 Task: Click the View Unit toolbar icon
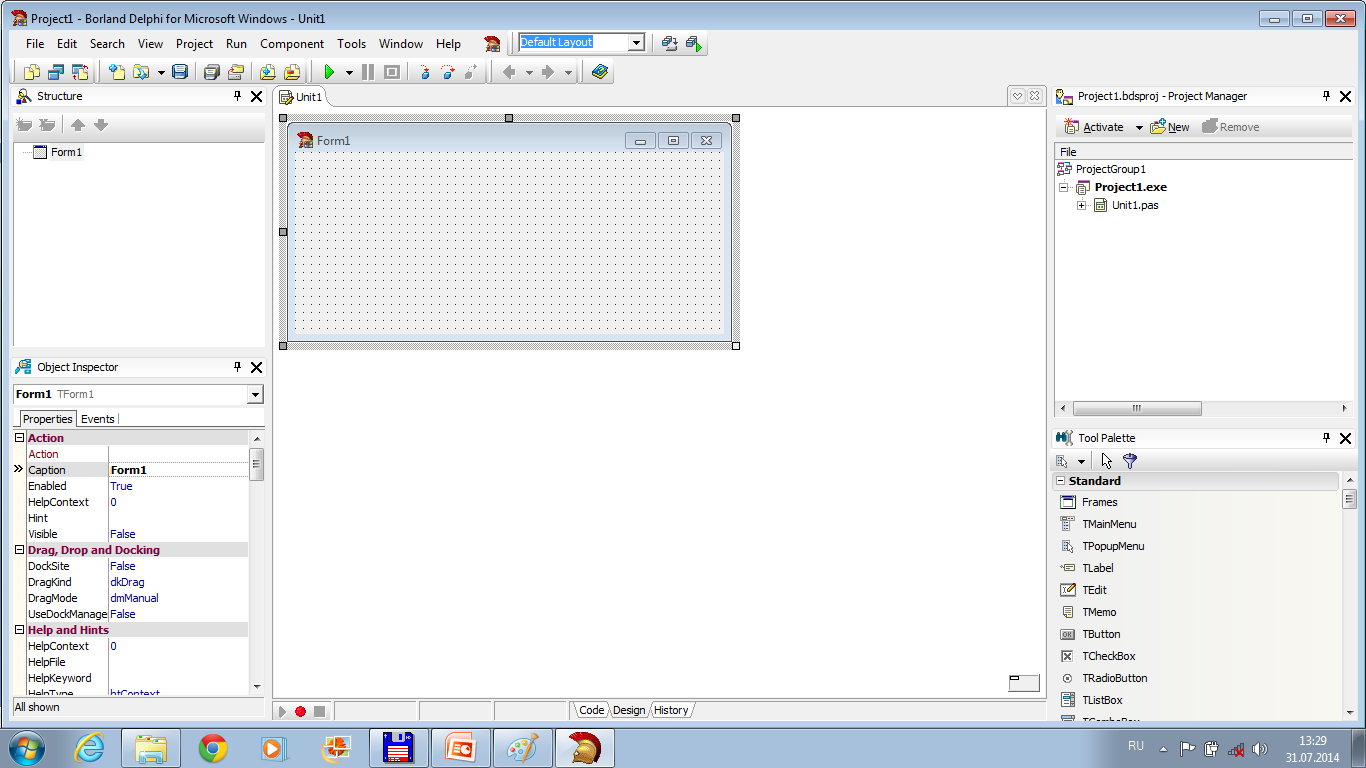pyautogui.click(x=32, y=72)
